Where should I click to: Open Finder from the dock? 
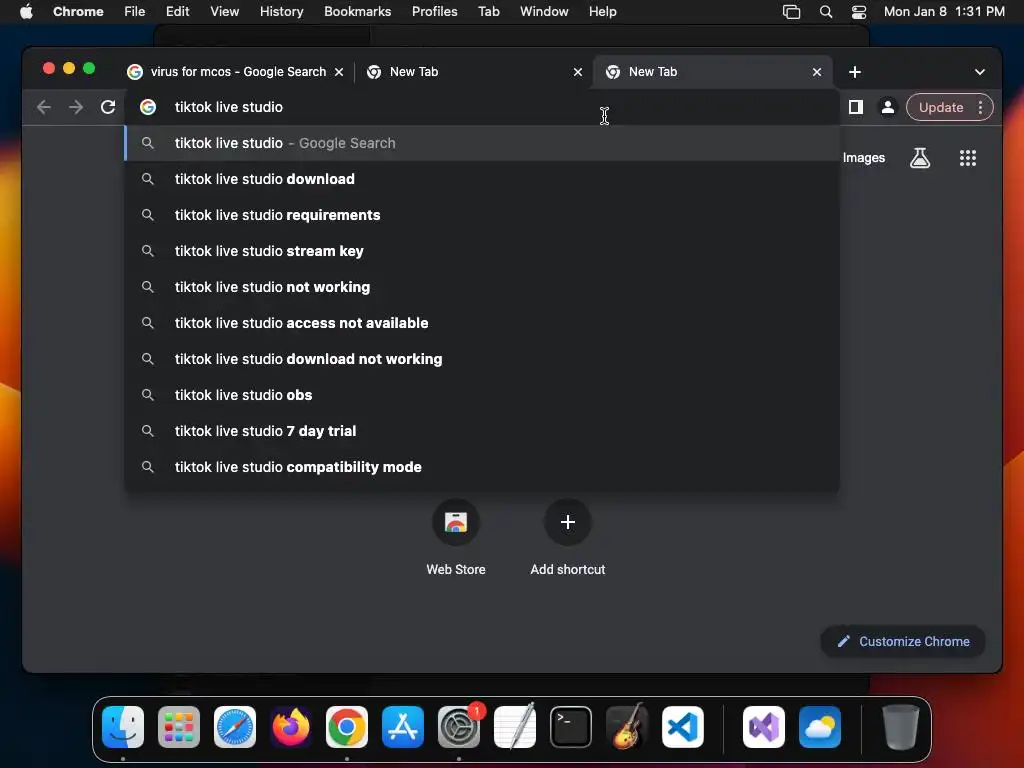[123, 727]
